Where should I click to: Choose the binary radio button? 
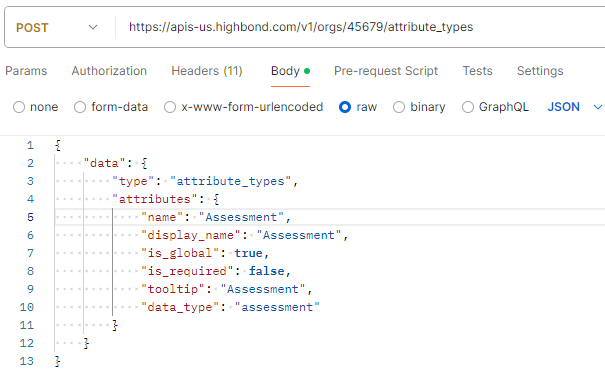pyautogui.click(x=399, y=107)
